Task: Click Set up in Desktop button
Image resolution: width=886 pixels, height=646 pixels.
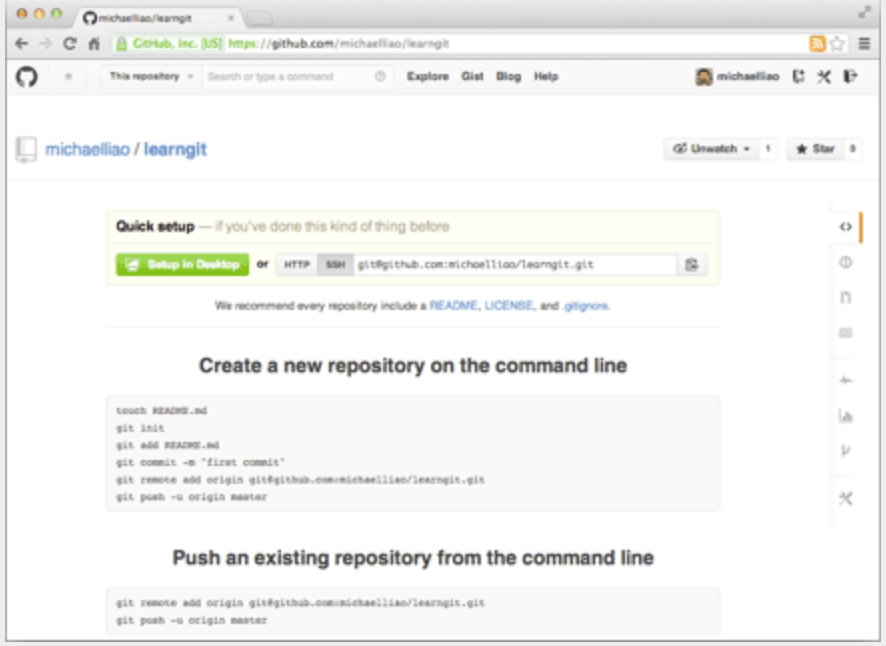Action: pos(183,265)
